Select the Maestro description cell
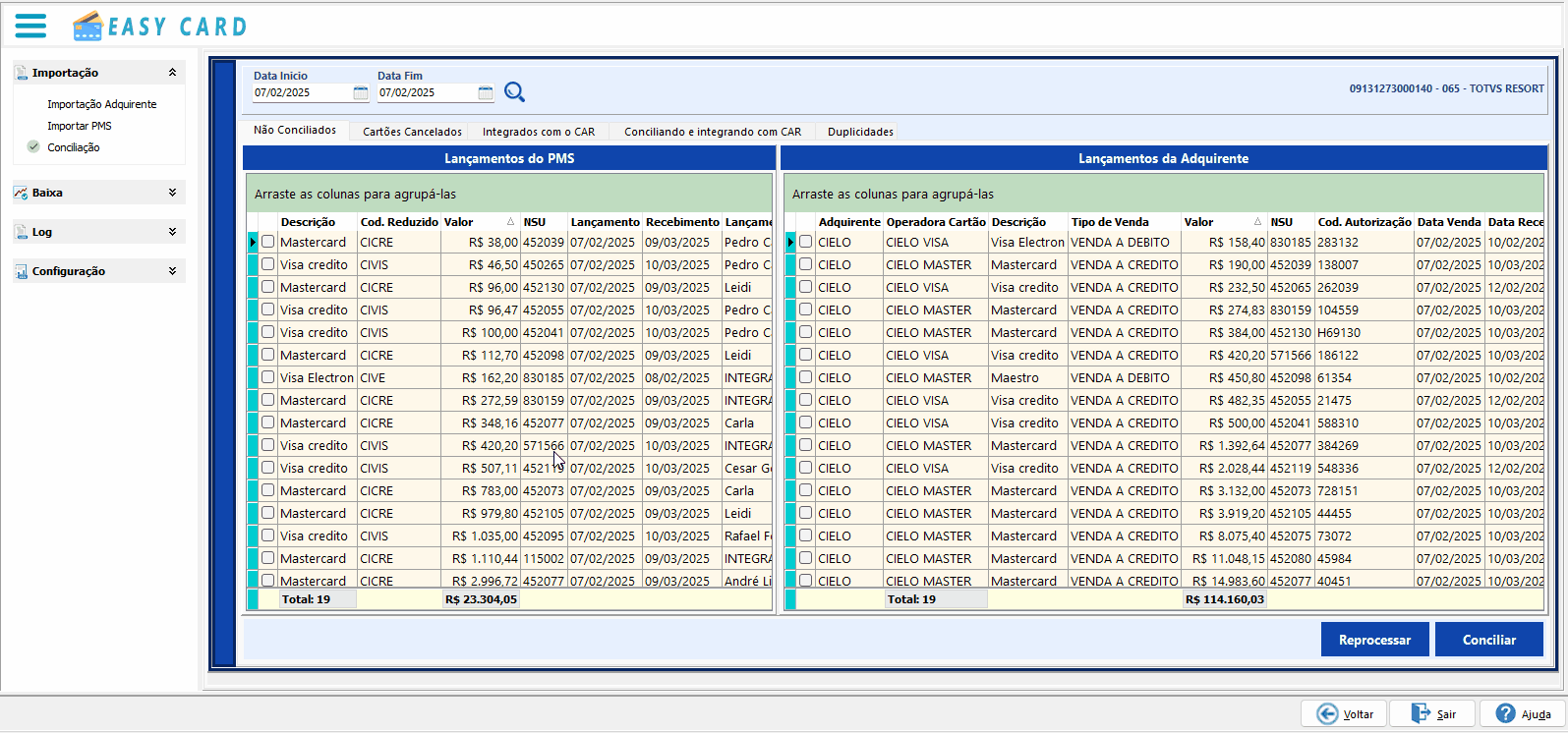 (x=1028, y=377)
